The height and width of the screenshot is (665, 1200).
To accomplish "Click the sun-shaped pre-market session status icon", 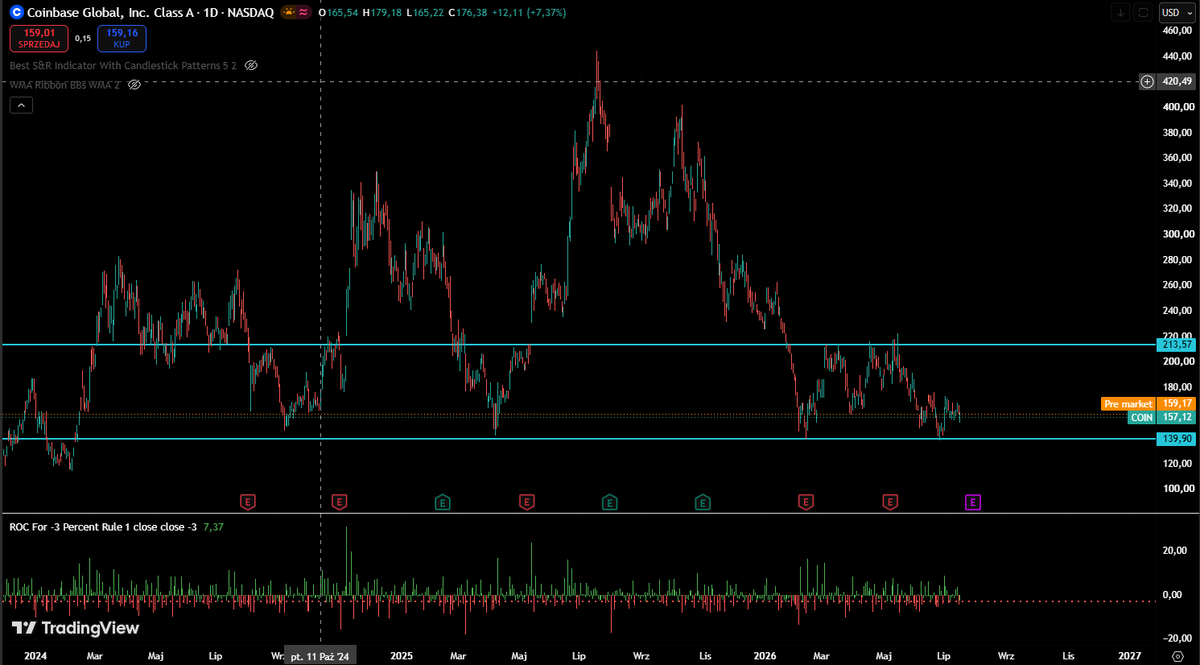I will click(288, 12).
